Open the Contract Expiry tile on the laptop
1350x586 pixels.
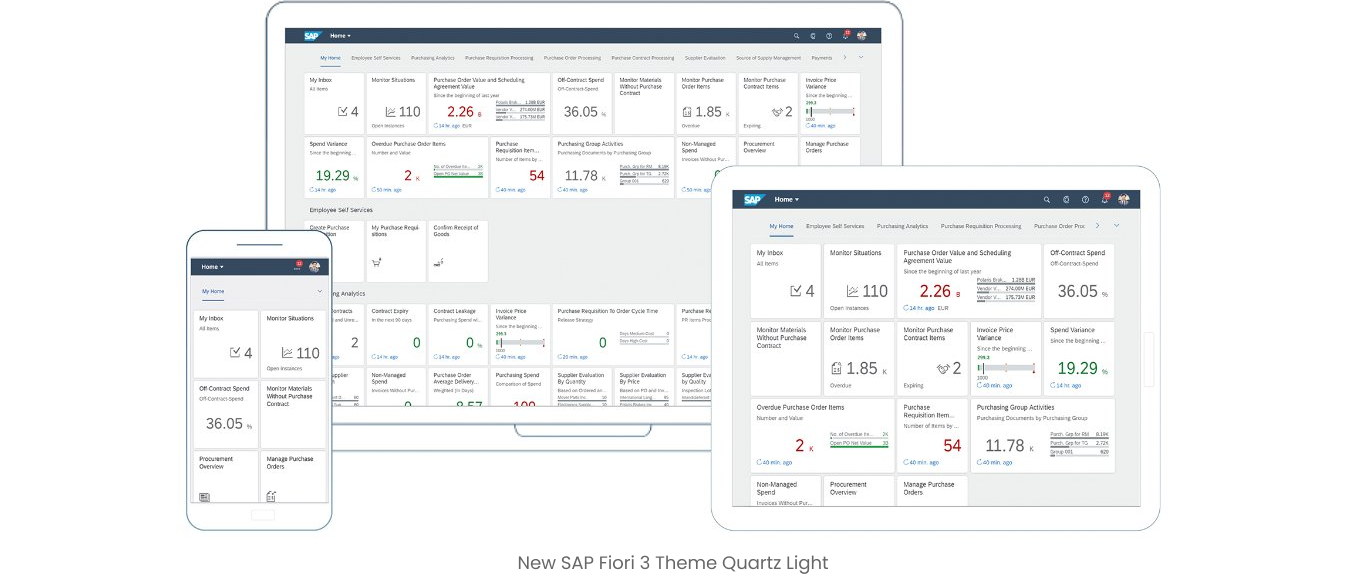point(397,333)
